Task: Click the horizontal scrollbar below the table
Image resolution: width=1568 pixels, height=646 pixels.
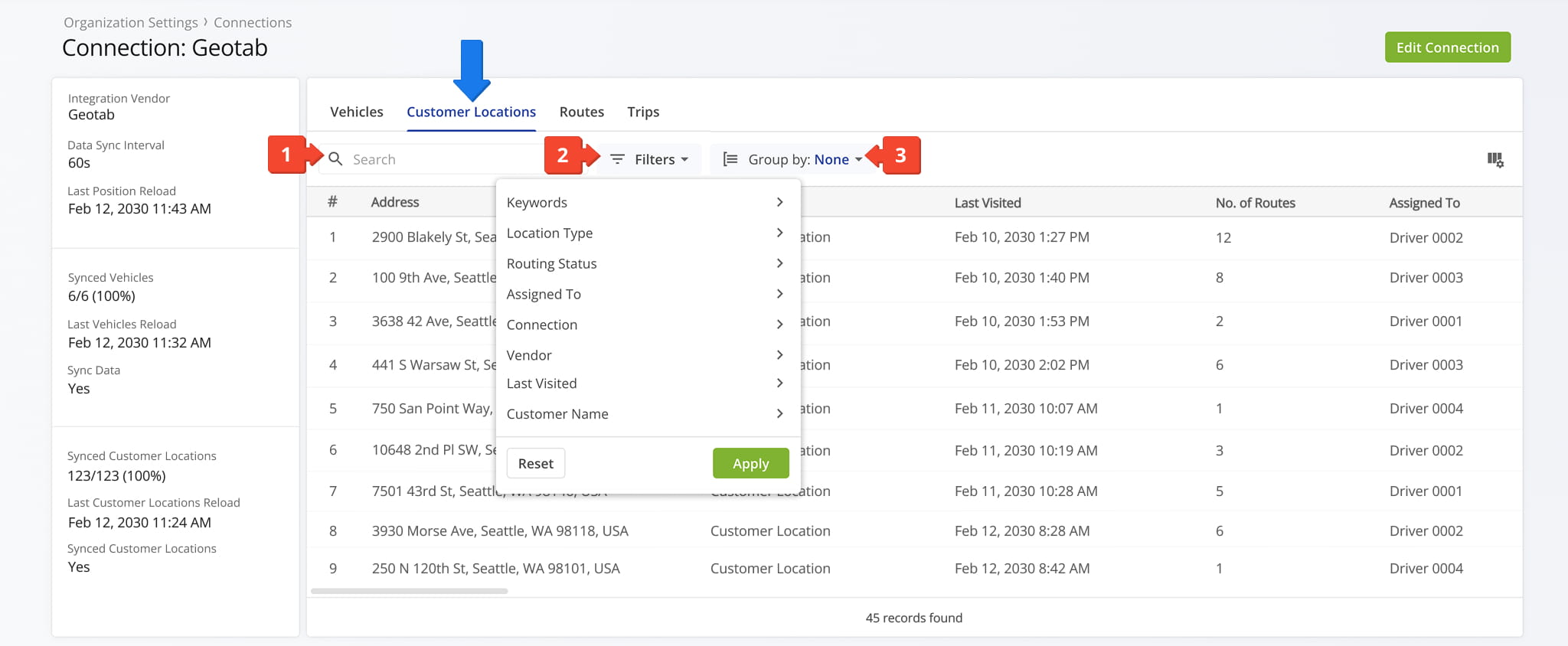Action: (409, 591)
